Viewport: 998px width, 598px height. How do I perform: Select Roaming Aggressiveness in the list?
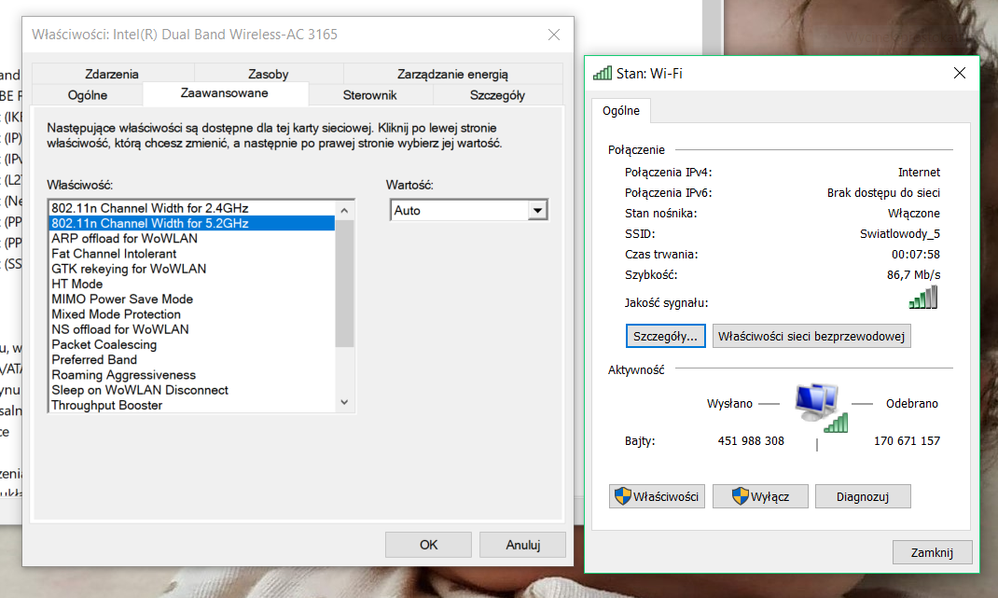123,375
